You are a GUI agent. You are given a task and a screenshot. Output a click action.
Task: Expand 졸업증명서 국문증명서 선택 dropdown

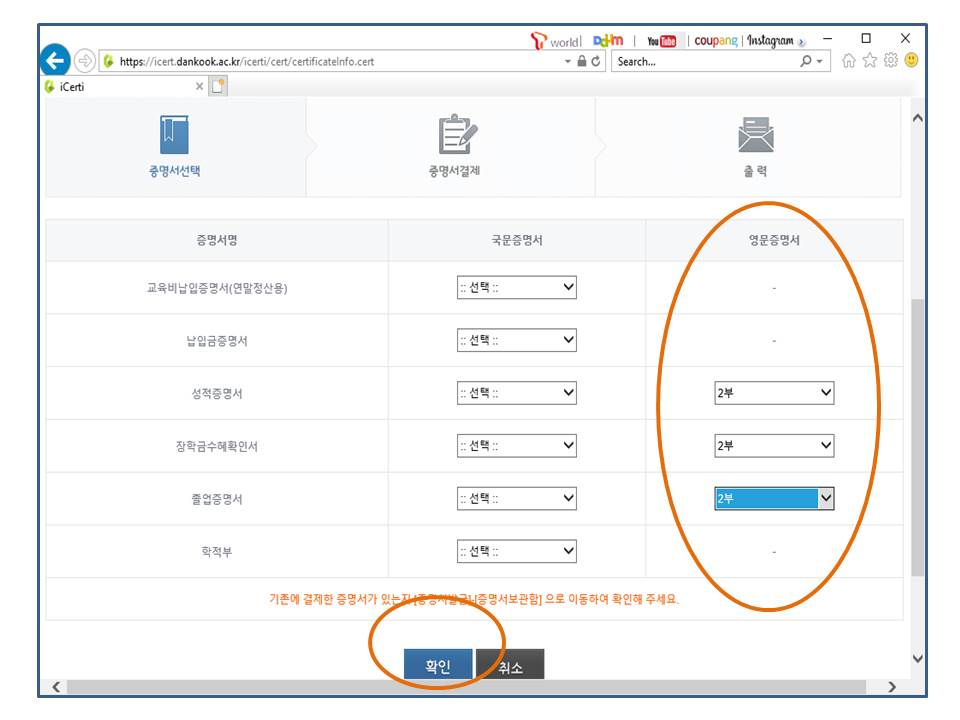pyautogui.click(x=516, y=498)
